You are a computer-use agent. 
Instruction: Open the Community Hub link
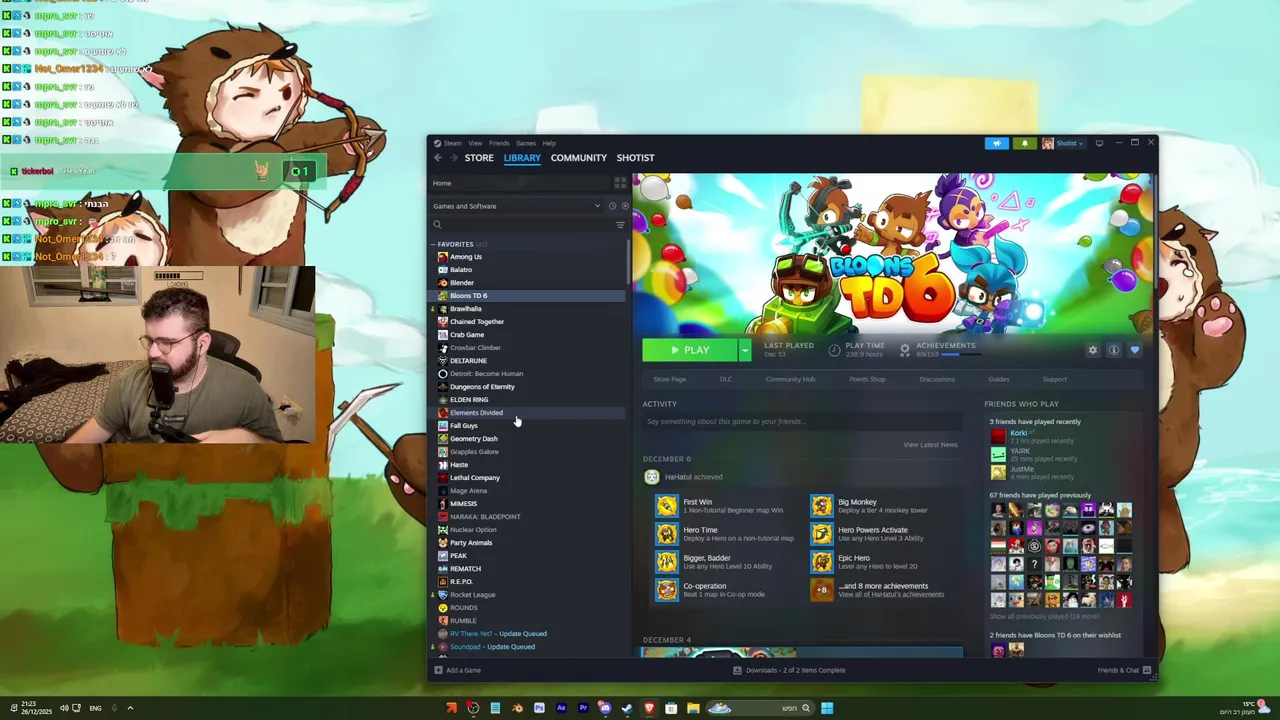[790, 379]
